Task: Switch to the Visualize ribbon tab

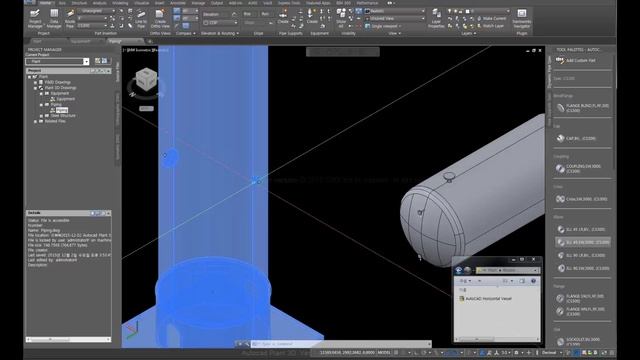Action: pyautogui.click(x=142, y=3)
